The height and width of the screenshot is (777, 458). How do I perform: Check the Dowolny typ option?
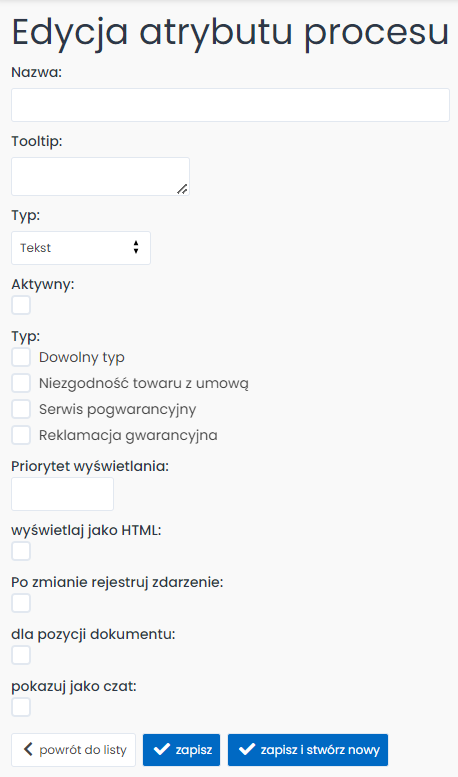point(21,357)
